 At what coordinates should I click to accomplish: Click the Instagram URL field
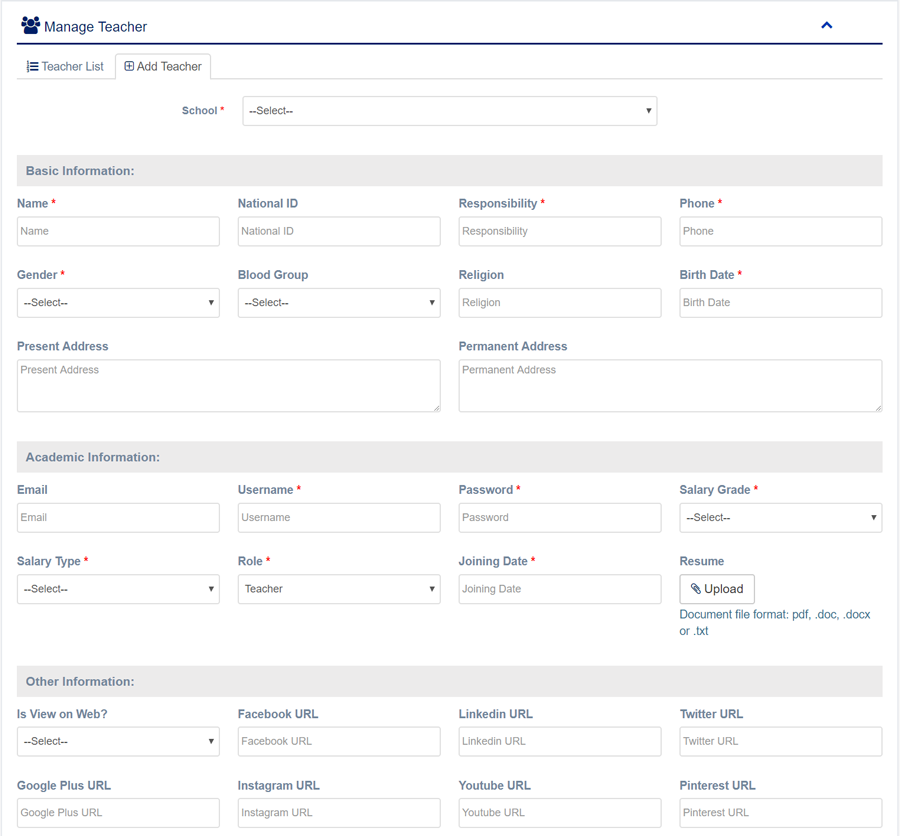pyautogui.click(x=339, y=813)
